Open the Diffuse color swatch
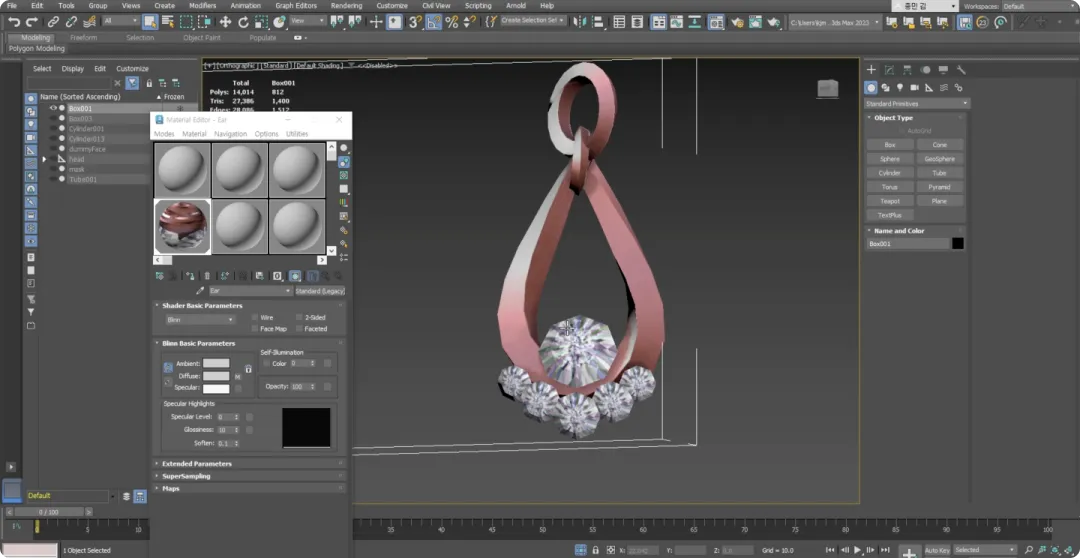The width and height of the screenshot is (1080, 558). [216, 376]
